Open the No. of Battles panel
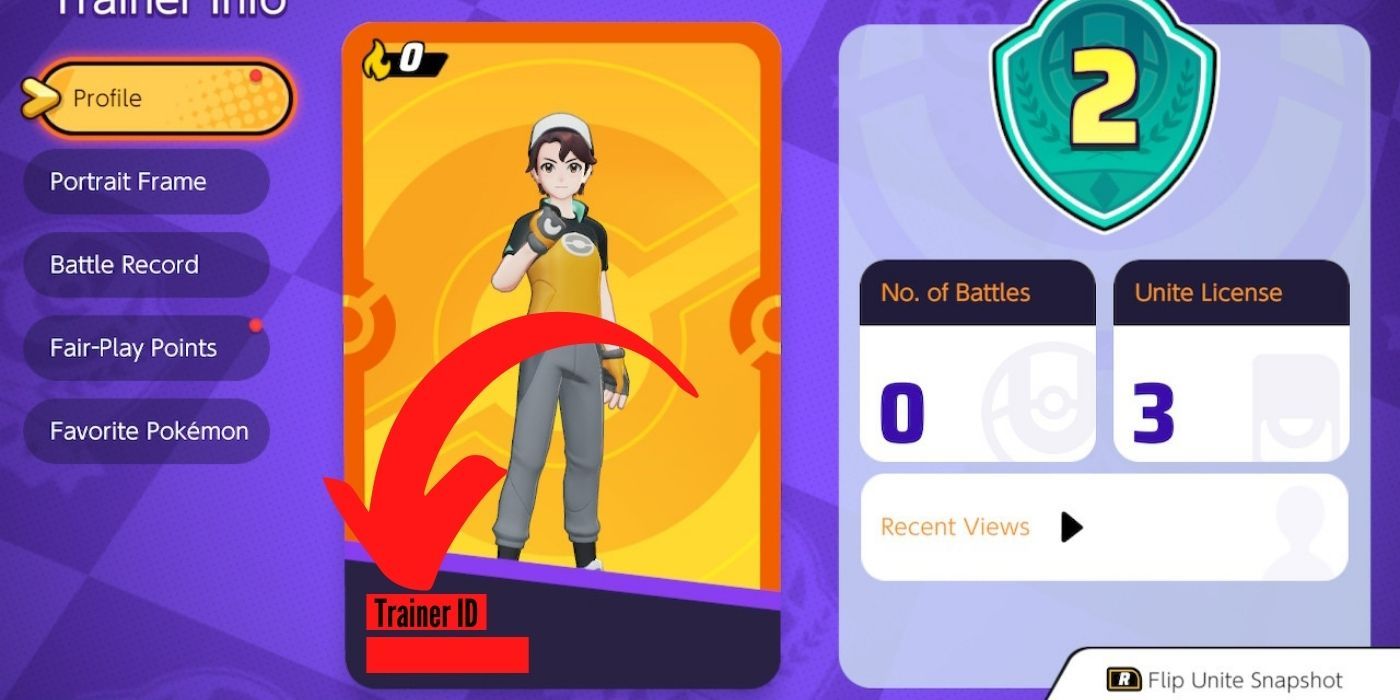 click(x=977, y=361)
